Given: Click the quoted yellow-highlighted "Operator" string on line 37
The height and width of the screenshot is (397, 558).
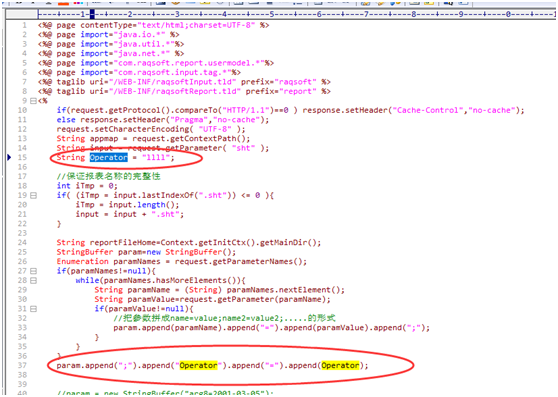Looking at the screenshot, I should pos(198,365).
